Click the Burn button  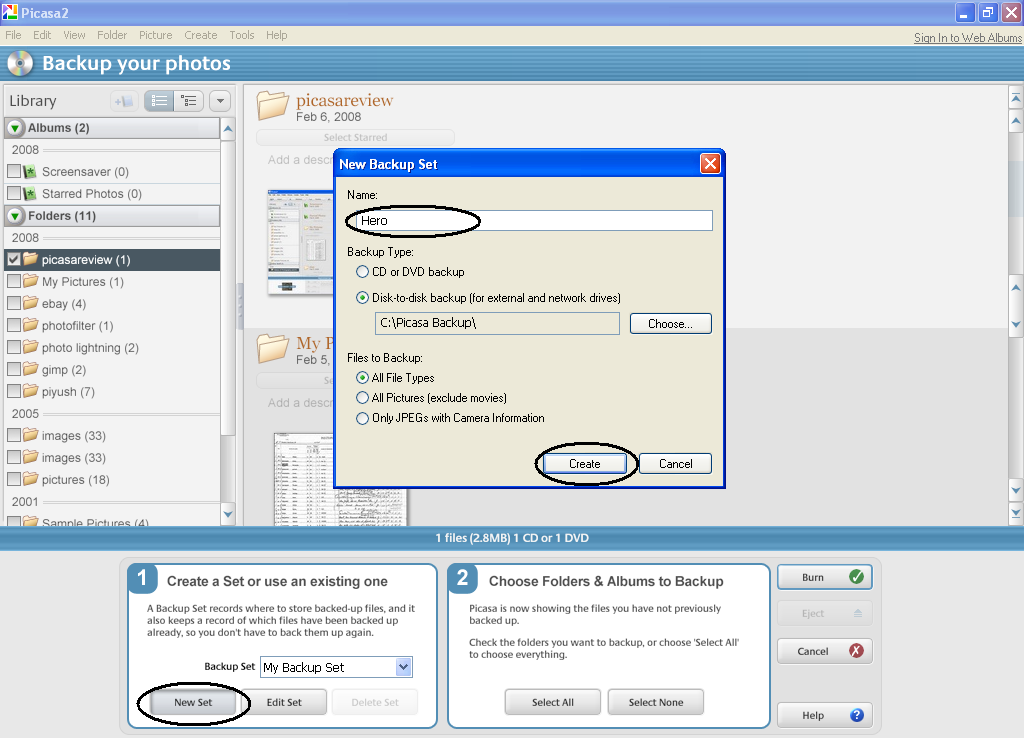[824, 577]
